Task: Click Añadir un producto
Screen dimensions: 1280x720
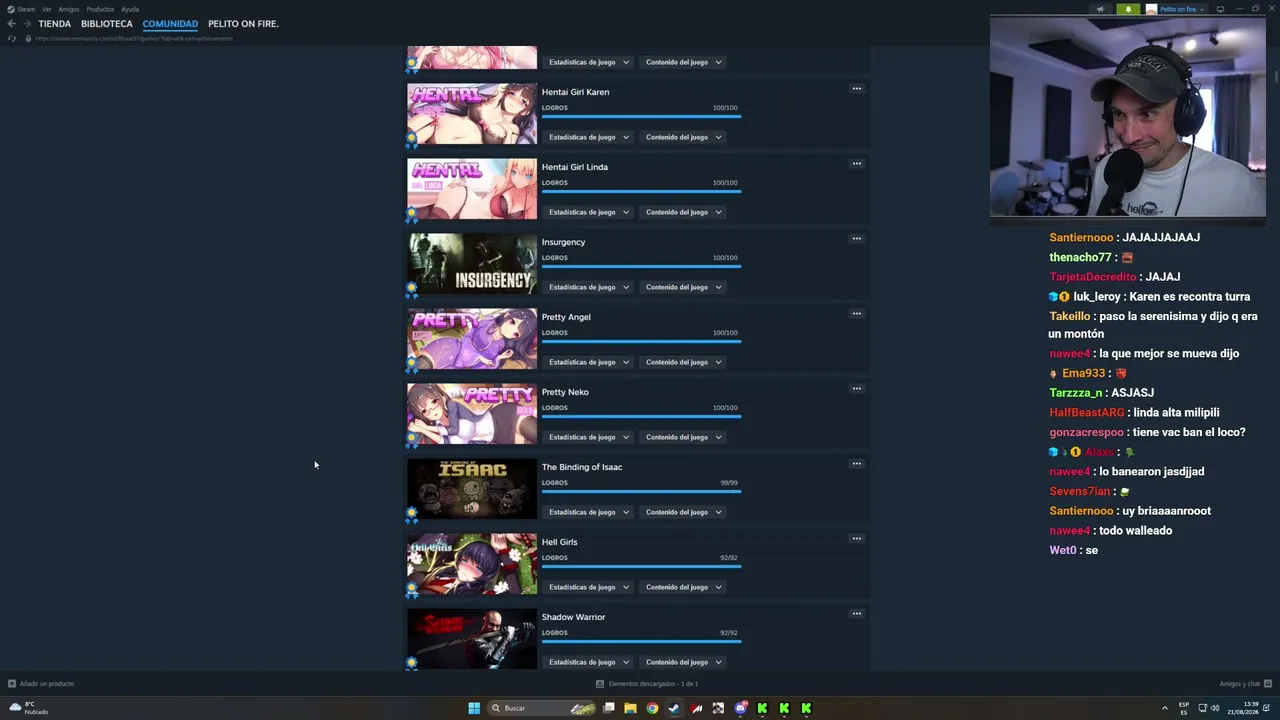Action: click(47, 684)
